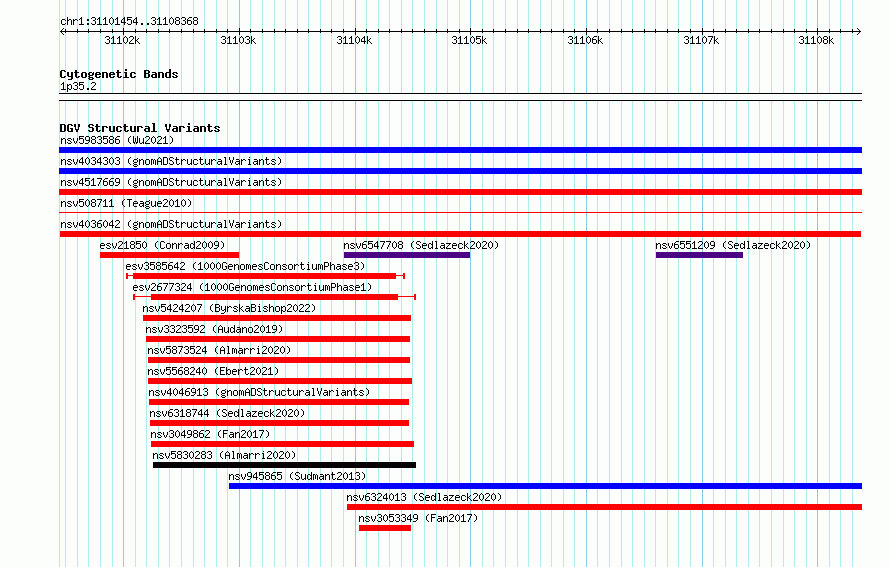Select the red esv21850 variant bar
This screenshot has height=567, width=890.
point(169,255)
